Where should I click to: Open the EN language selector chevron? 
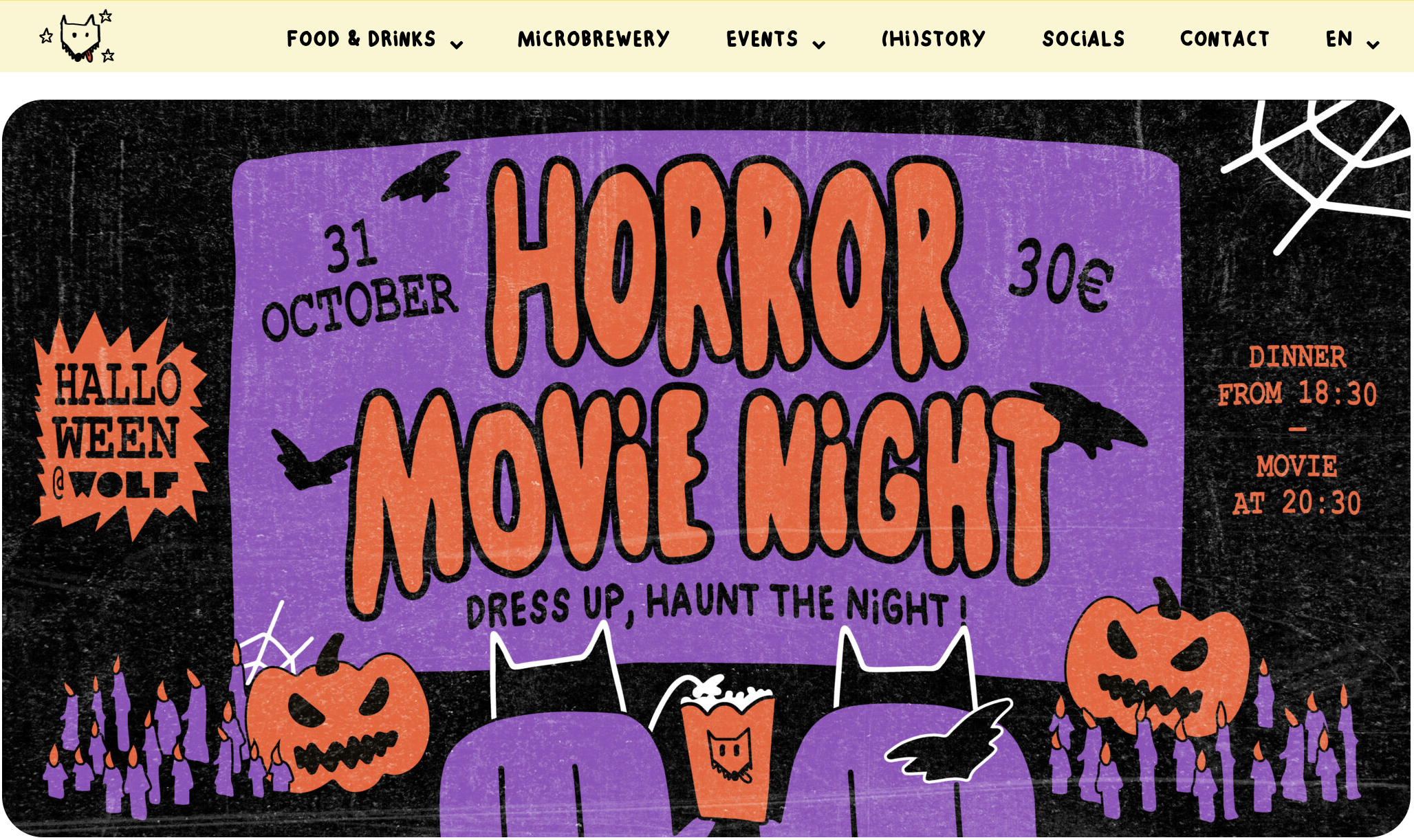[1373, 45]
